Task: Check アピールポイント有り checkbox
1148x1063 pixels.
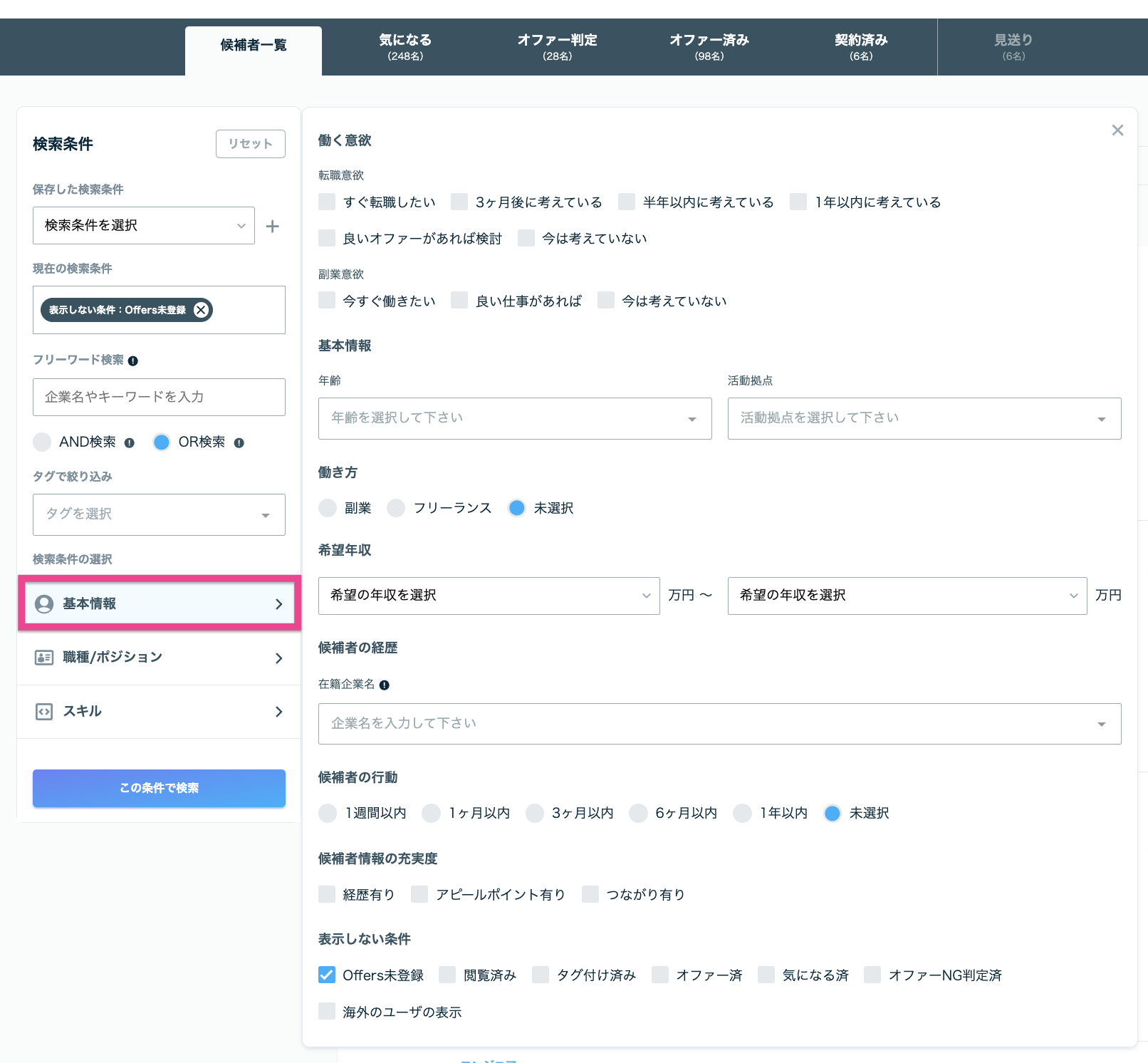Action: pos(419,894)
